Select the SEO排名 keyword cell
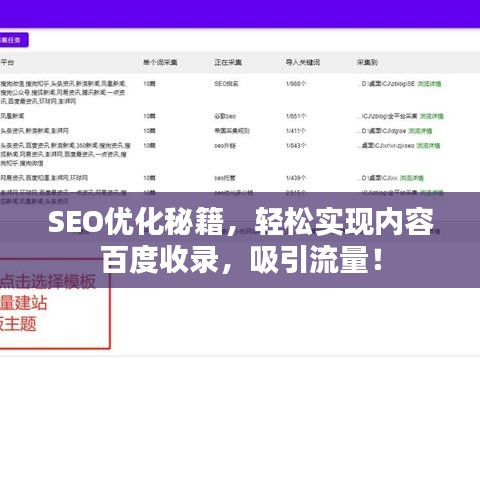Screen dimensions: 480x480 (226, 84)
